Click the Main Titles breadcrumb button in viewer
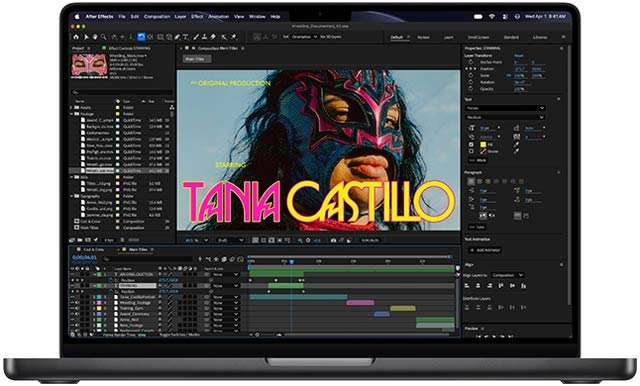The height and width of the screenshot is (386, 640). (x=197, y=59)
